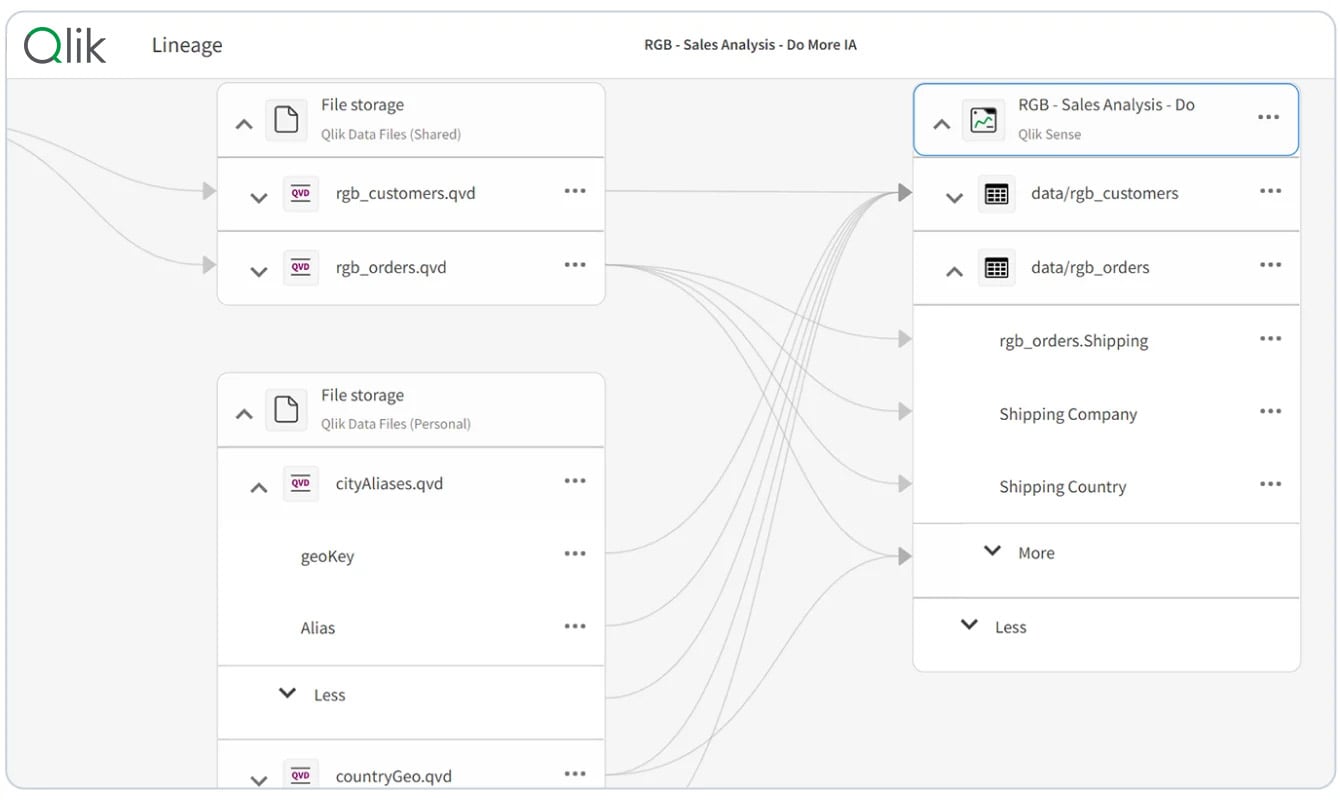Click the data/rgb_customers table icon
1340x800 pixels.
pyautogui.click(x=996, y=194)
